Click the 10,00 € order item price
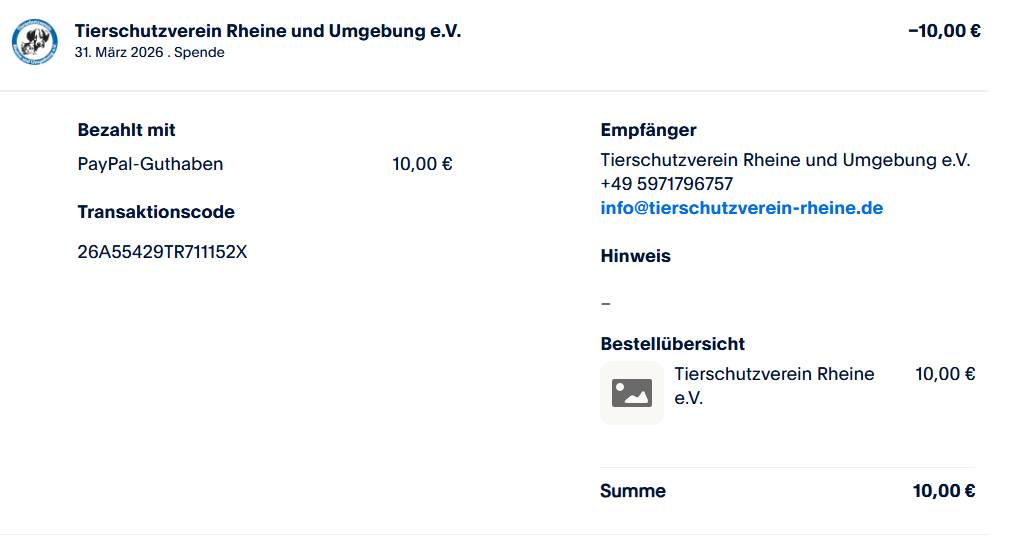 [945, 374]
